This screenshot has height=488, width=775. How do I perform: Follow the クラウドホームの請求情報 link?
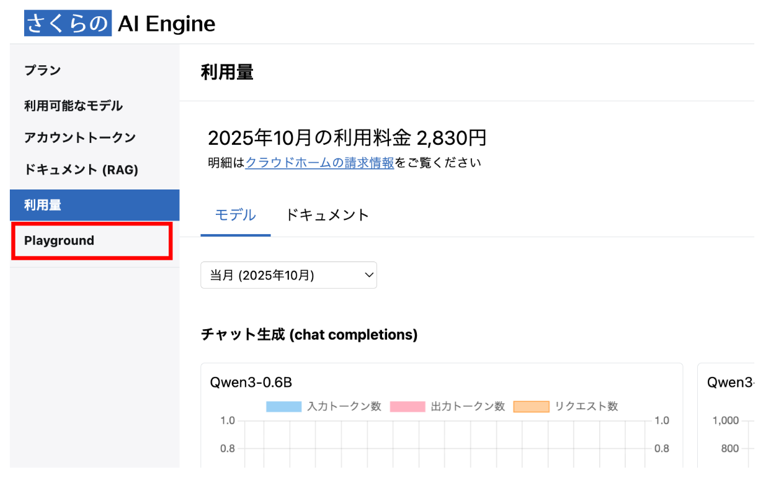point(319,163)
